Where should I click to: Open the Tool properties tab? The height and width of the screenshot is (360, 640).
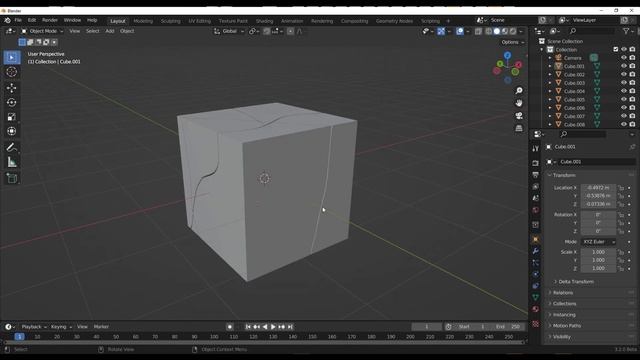pos(536,149)
